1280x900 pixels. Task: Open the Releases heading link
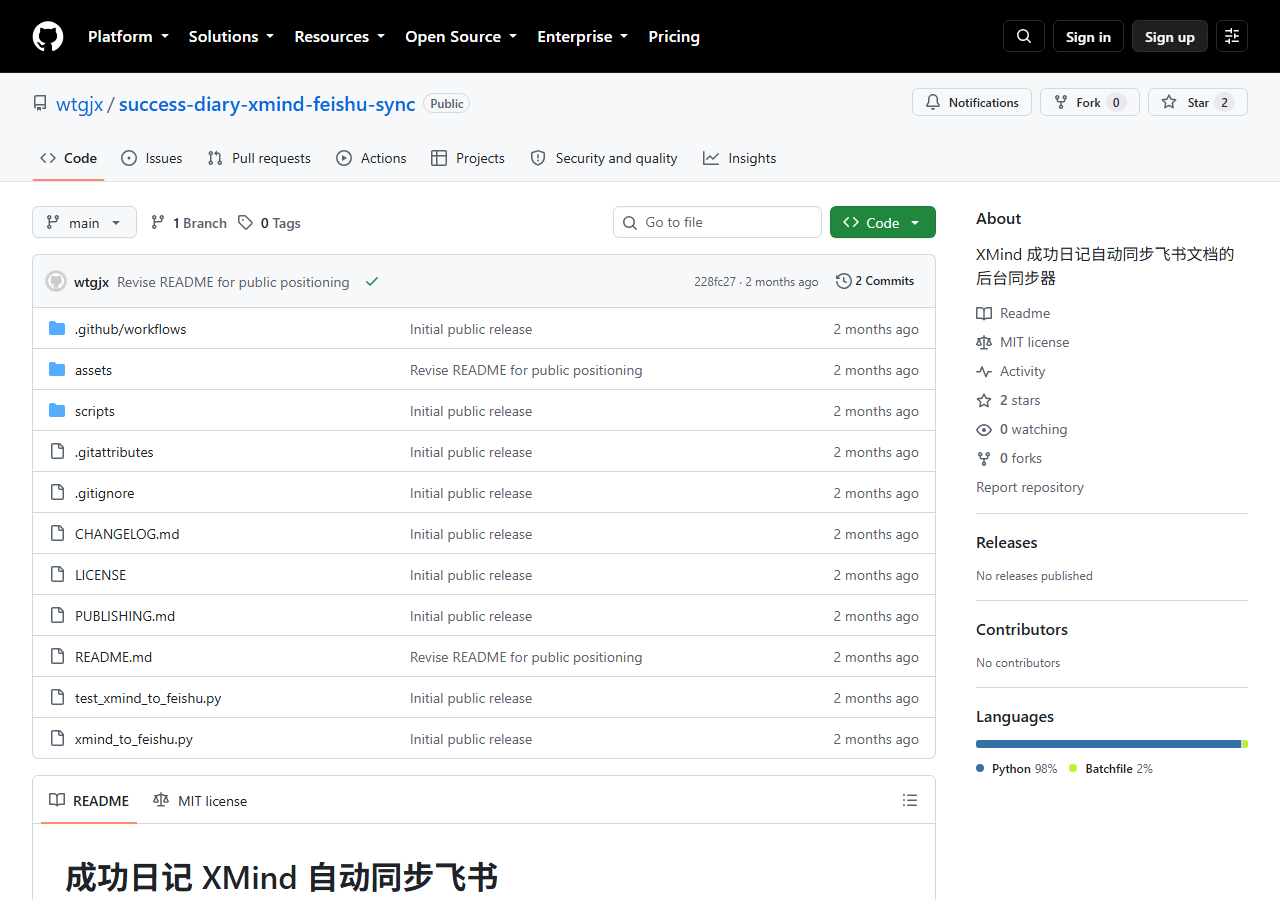pos(1007,542)
